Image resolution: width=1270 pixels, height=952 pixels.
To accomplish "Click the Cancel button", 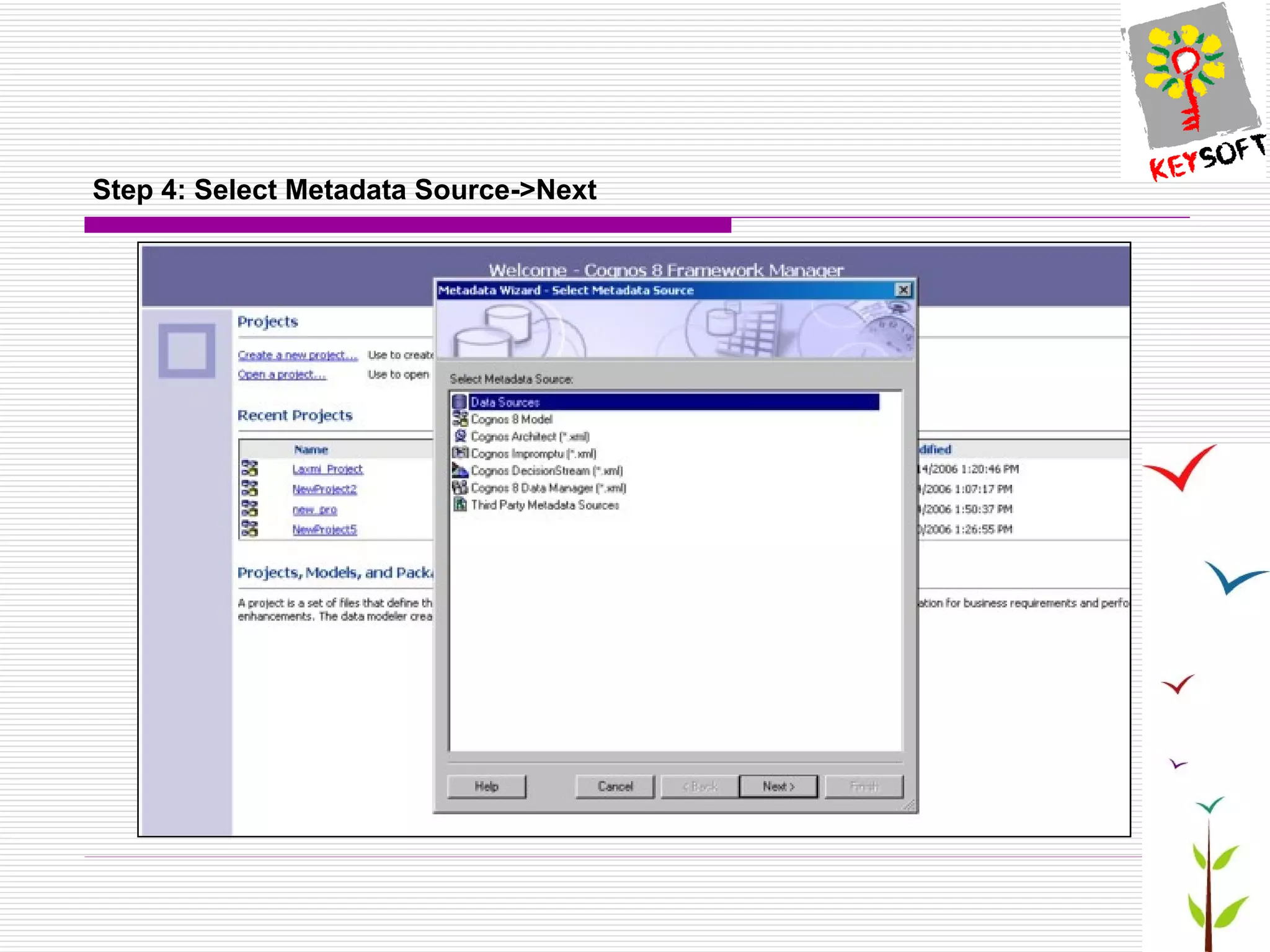I will pos(615,787).
